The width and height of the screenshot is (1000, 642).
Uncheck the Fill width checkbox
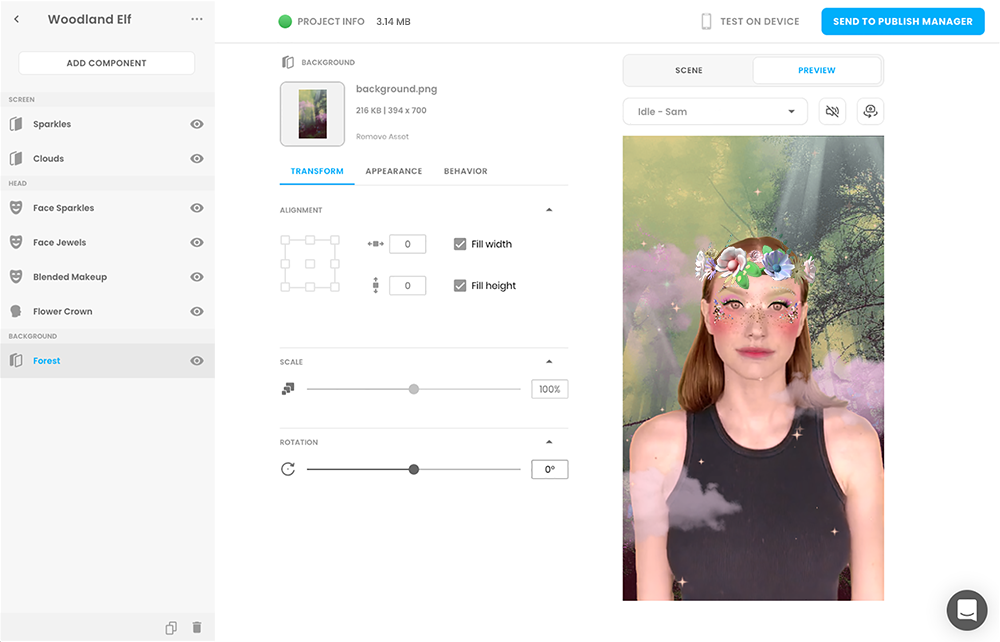(x=460, y=244)
